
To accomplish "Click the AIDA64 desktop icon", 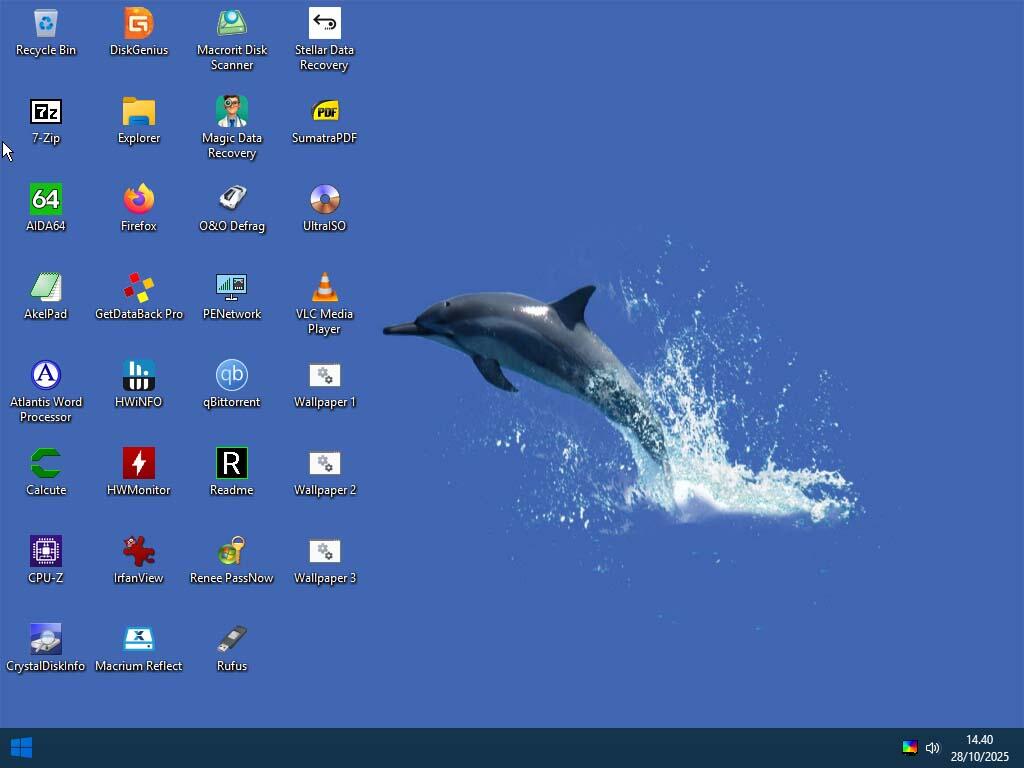I will [46, 200].
